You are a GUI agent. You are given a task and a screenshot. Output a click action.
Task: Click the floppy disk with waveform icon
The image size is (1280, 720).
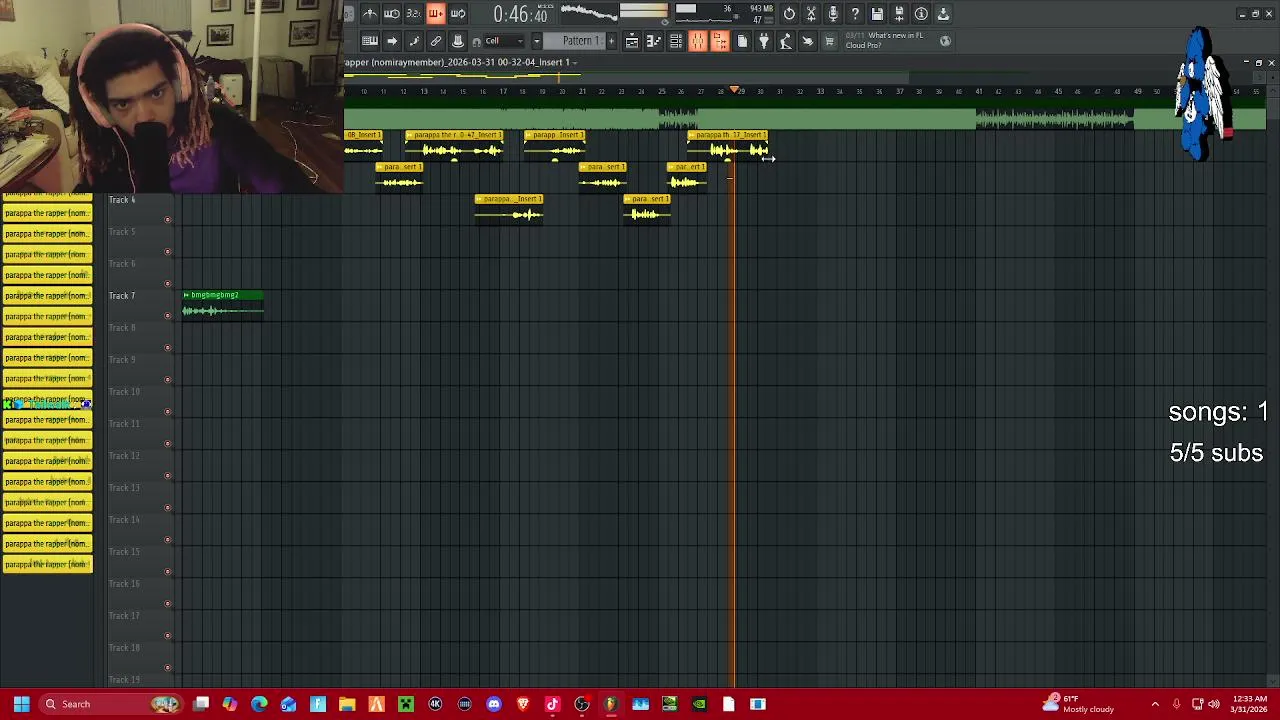point(900,14)
